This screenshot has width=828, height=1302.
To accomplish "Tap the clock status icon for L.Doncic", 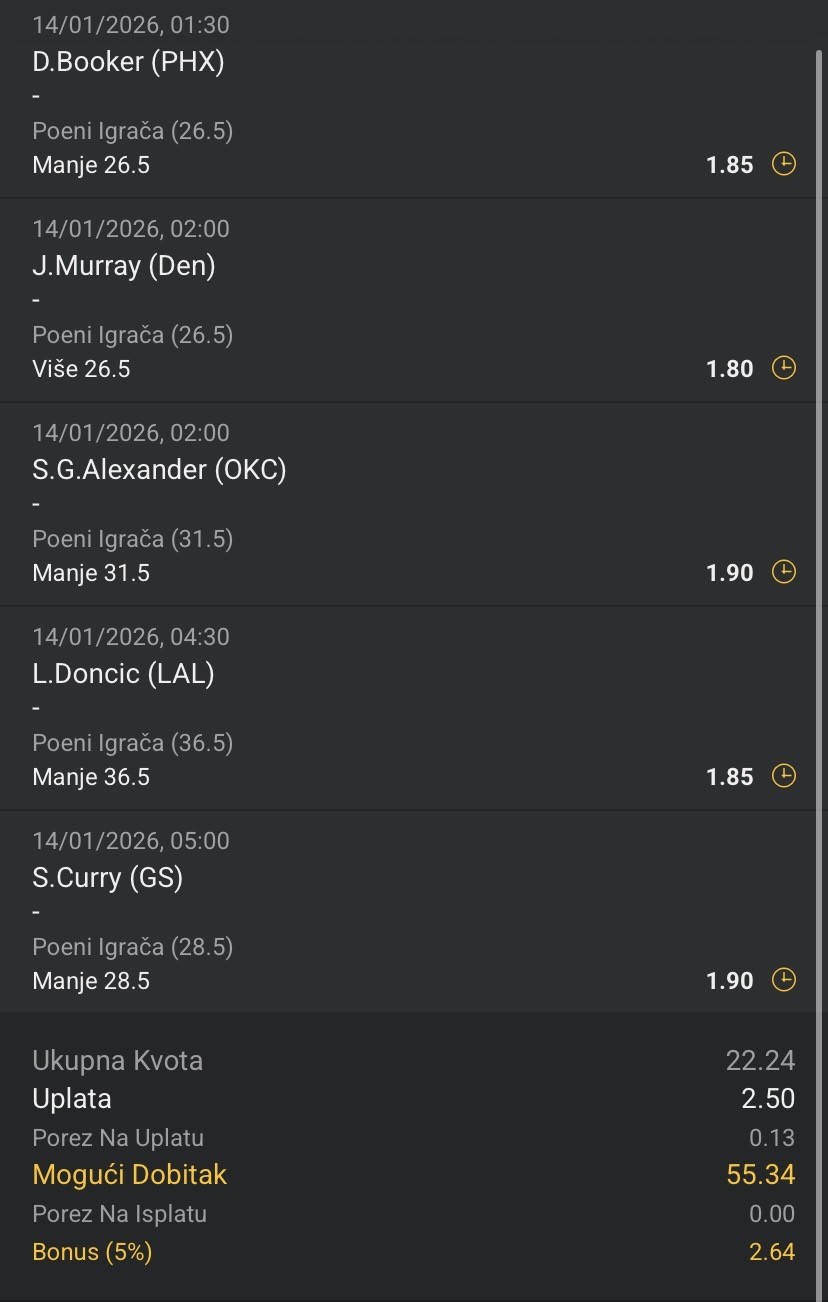I will click(784, 776).
